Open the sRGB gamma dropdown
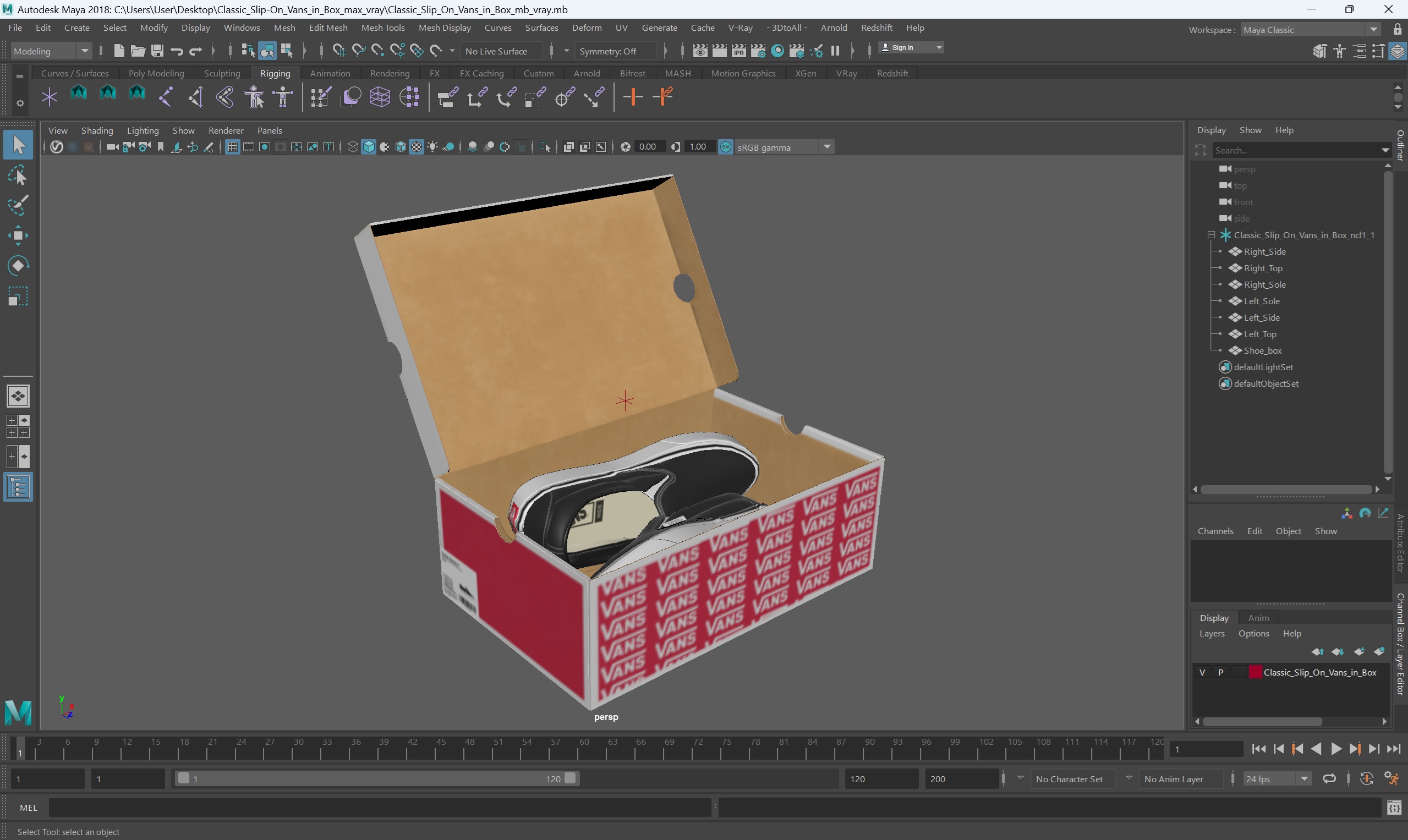This screenshot has width=1408, height=840. pos(784,147)
